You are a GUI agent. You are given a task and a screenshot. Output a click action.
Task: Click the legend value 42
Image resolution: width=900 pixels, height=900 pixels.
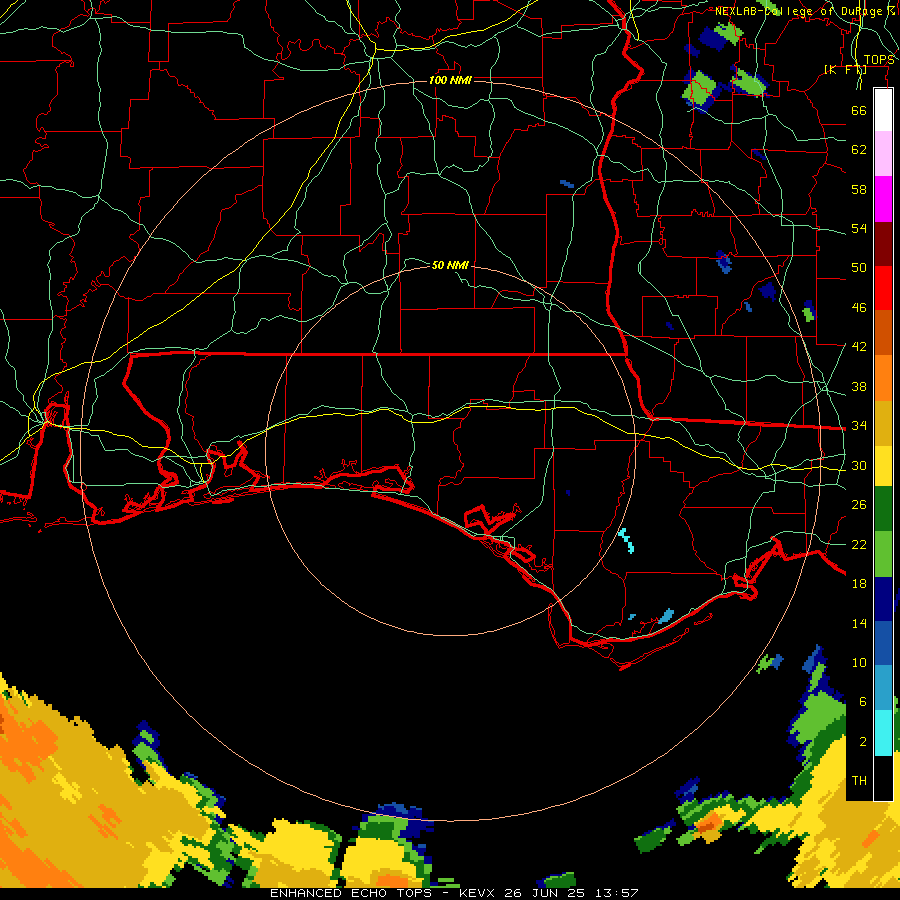(x=859, y=347)
